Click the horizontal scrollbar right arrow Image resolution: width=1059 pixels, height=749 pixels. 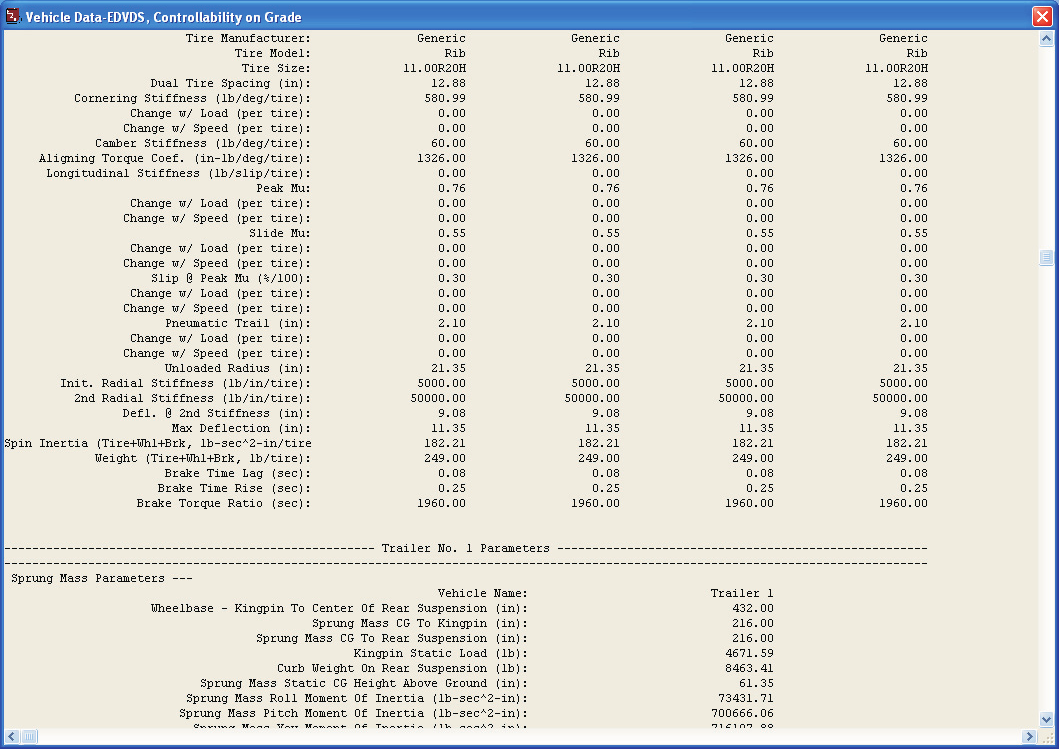click(x=1029, y=736)
